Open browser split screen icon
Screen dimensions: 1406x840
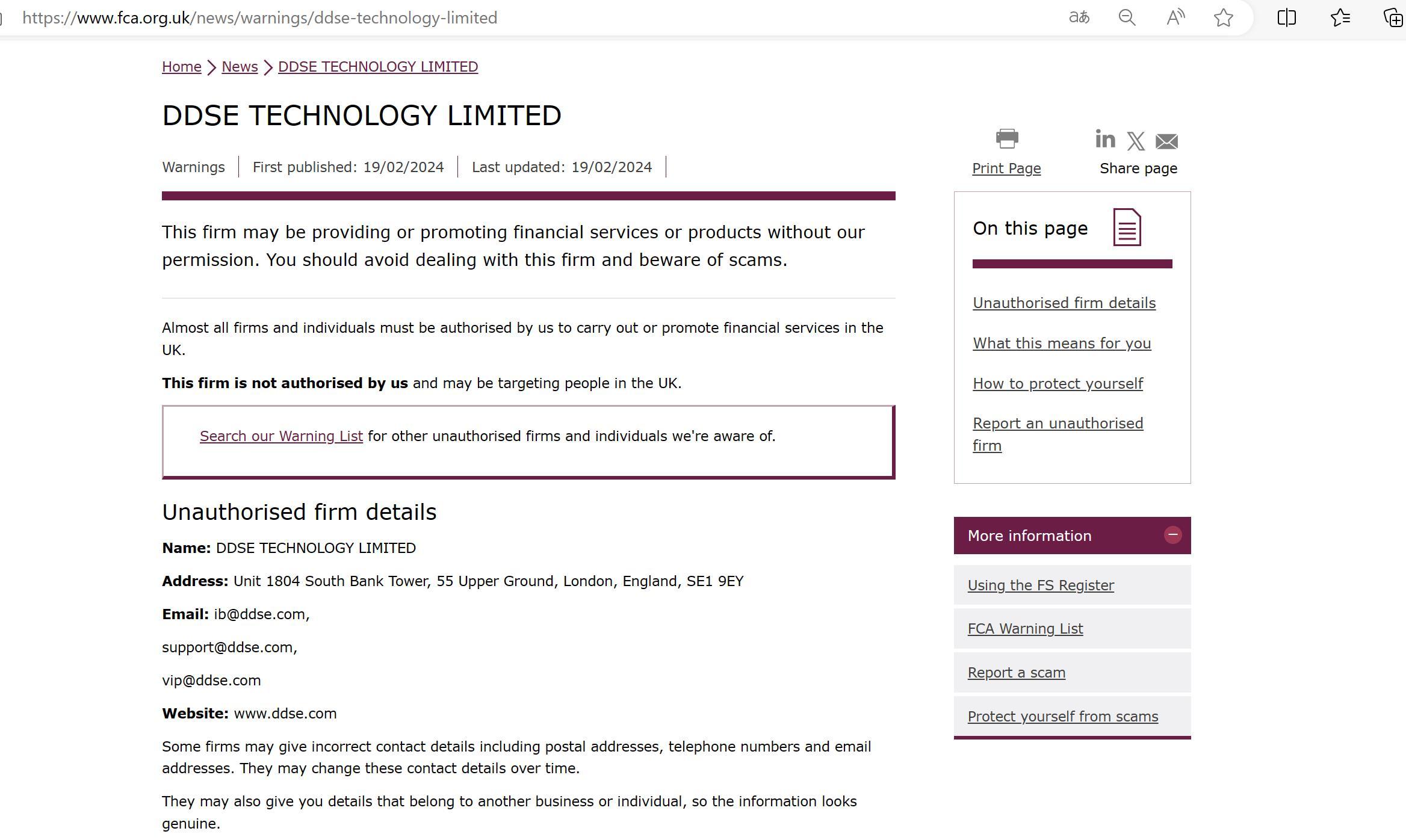(1286, 17)
